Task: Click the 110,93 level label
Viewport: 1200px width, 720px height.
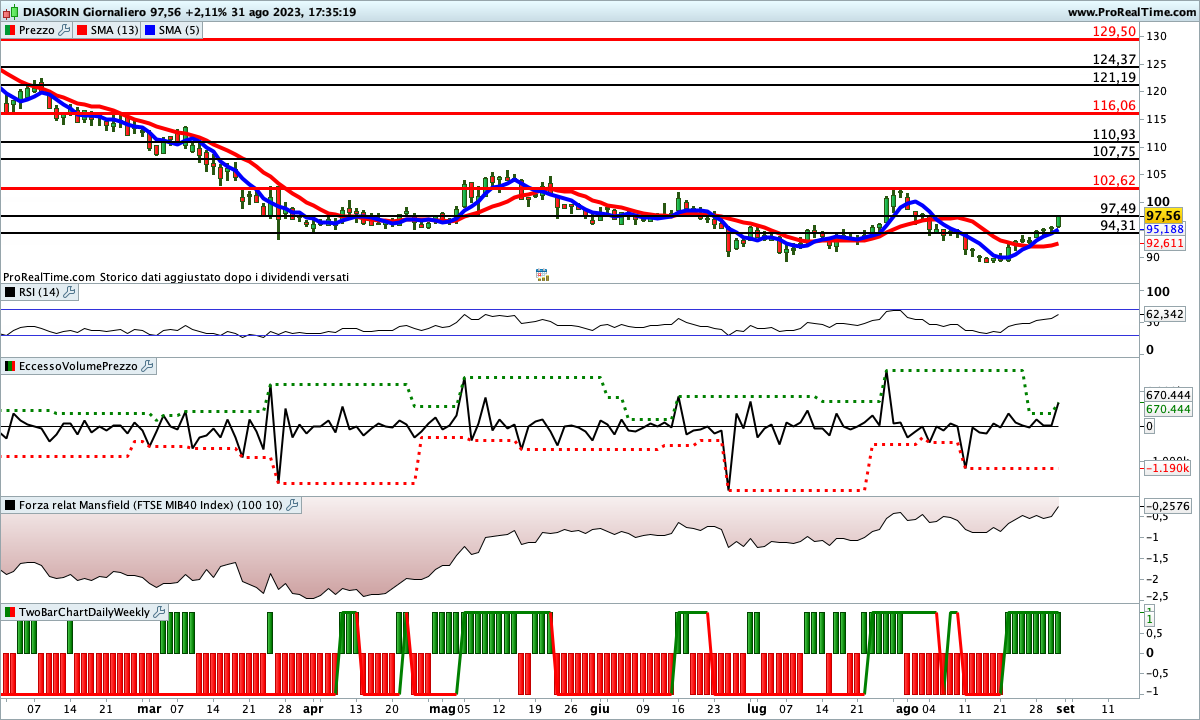Action: coord(1115,134)
